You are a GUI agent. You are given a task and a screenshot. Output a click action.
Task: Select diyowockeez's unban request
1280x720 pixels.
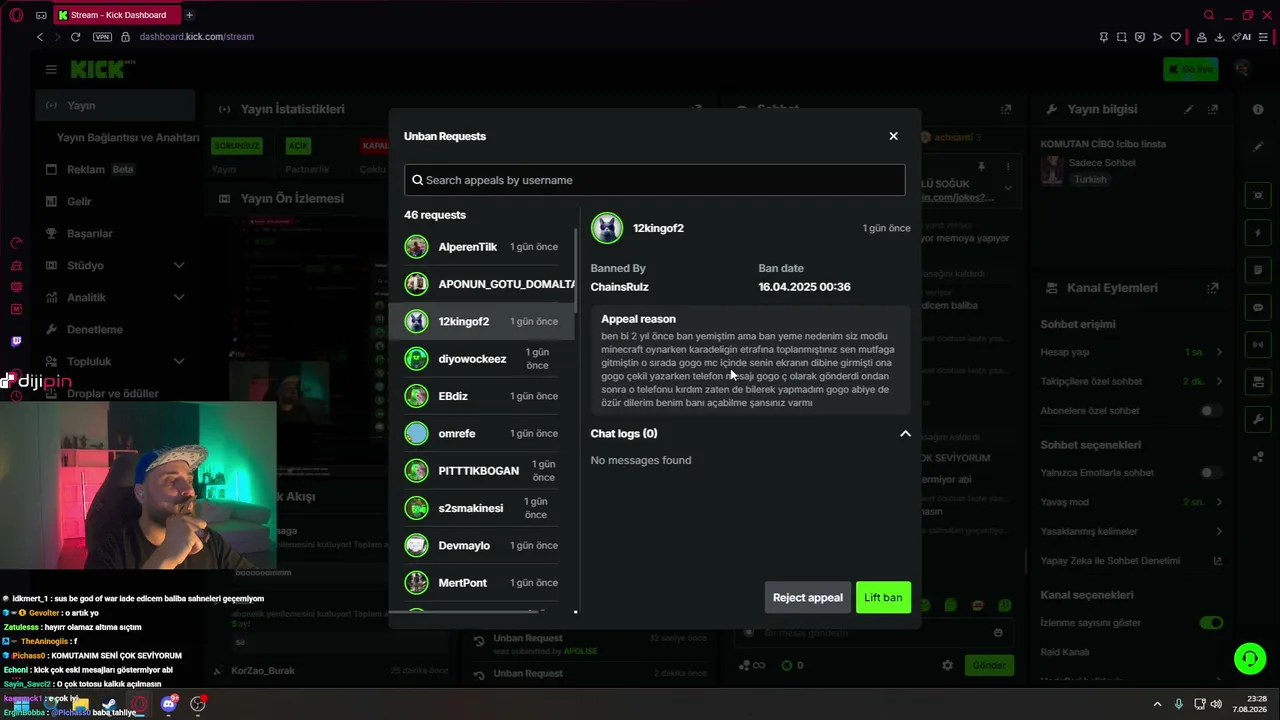point(481,359)
